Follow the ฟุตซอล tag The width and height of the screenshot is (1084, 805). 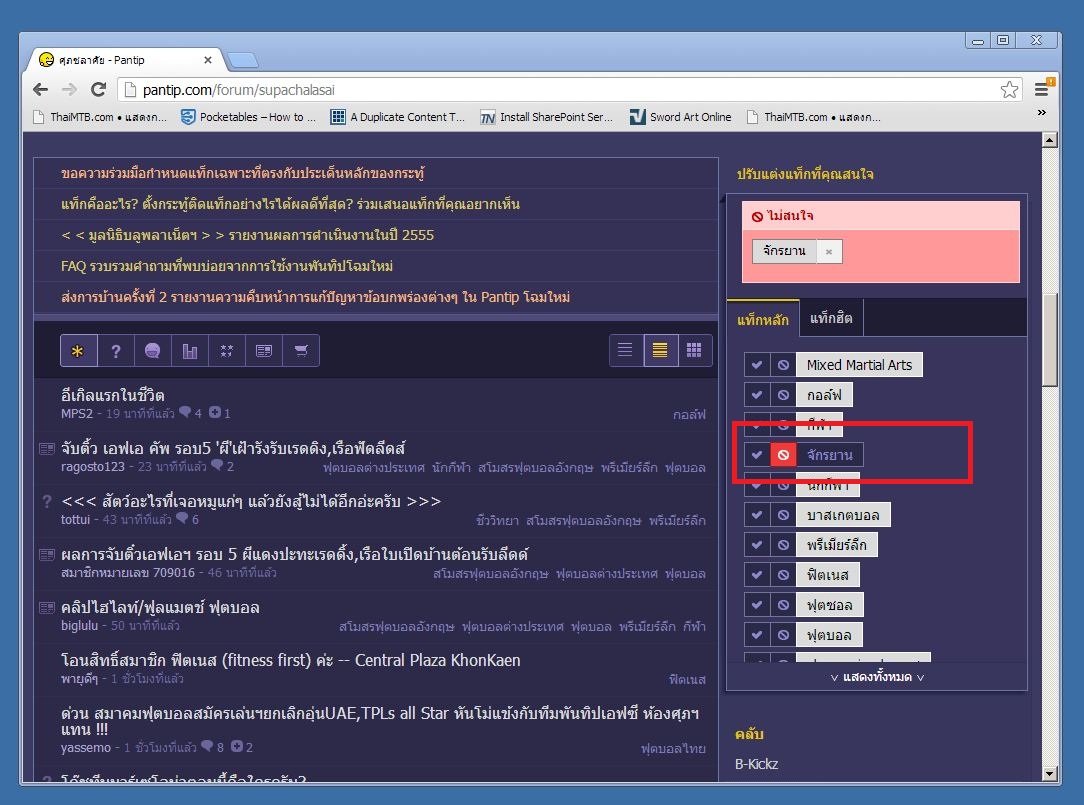757,604
